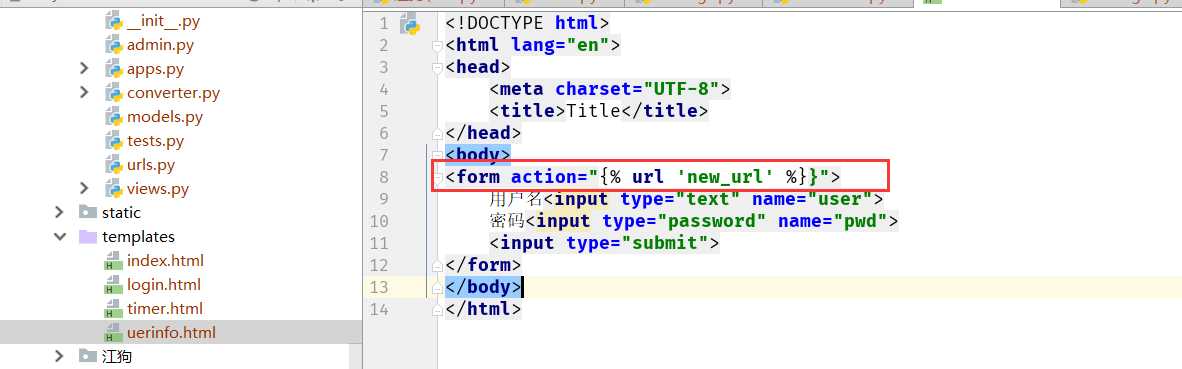Fold the head tag on line 3
Viewport: 1182px width, 369px height.
(436, 69)
